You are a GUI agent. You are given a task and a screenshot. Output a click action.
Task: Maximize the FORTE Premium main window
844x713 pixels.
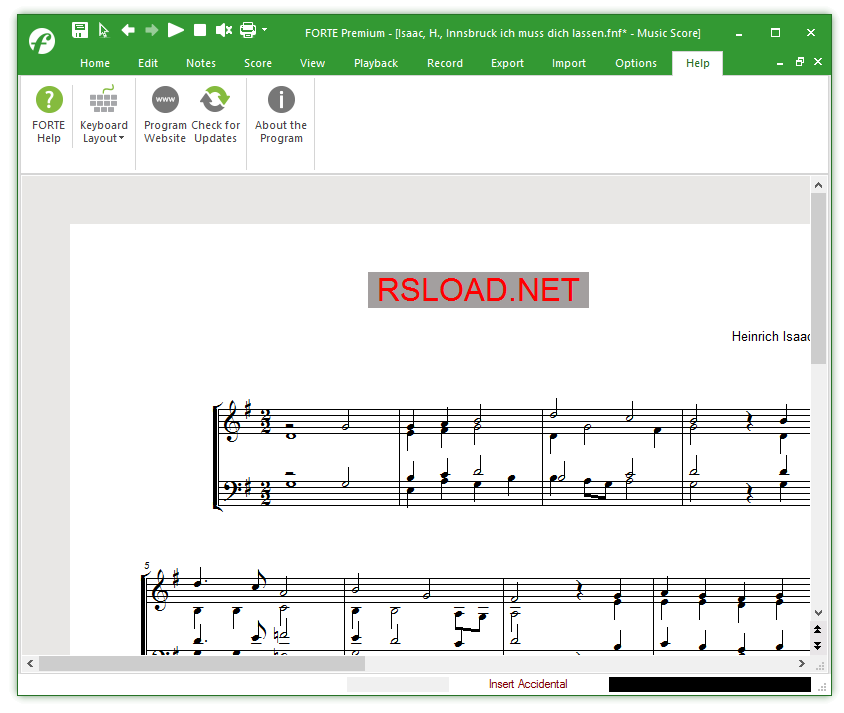(x=775, y=33)
